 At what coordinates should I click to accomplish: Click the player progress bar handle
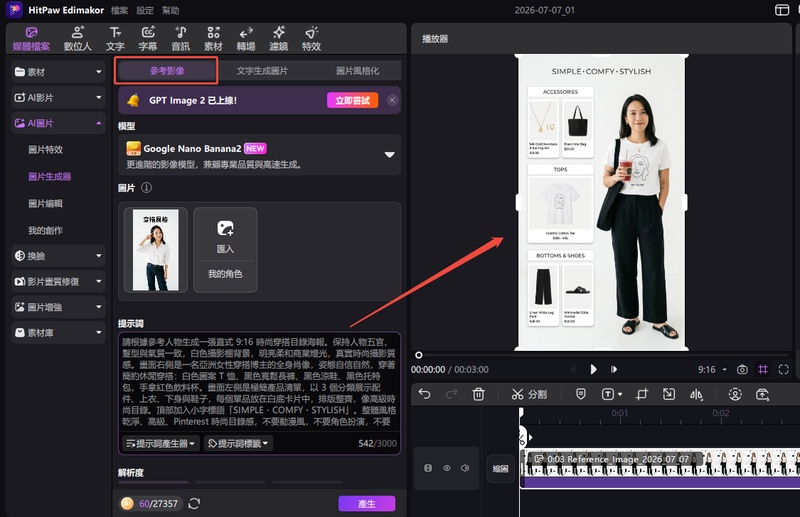[418, 355]
